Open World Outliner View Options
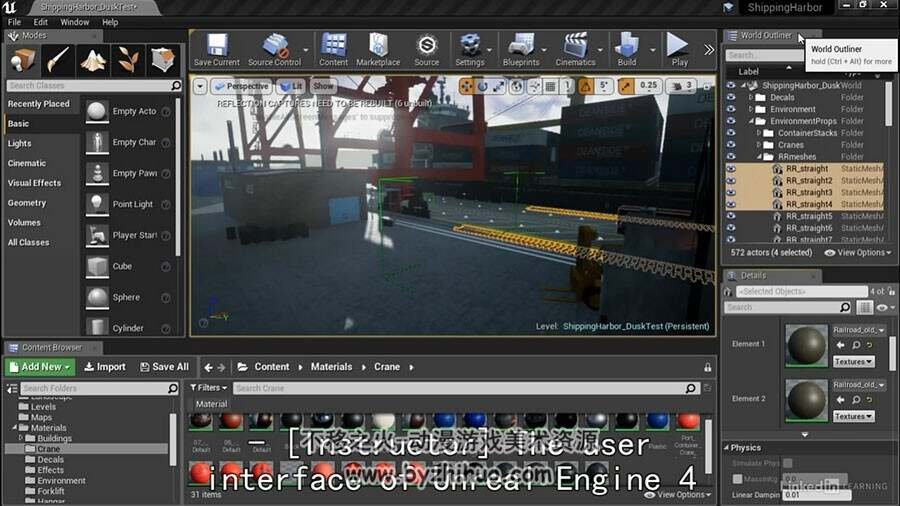This screenshot has width=900, height=506. pos(858,253)
